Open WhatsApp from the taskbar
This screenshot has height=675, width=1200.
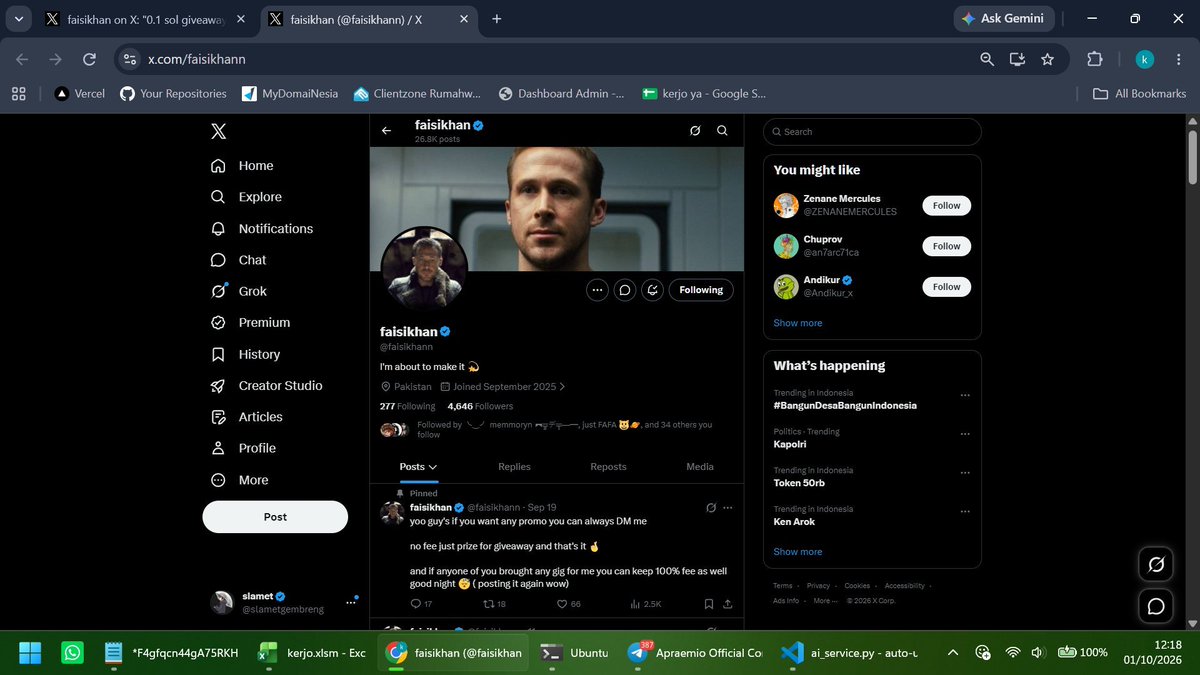72,653
